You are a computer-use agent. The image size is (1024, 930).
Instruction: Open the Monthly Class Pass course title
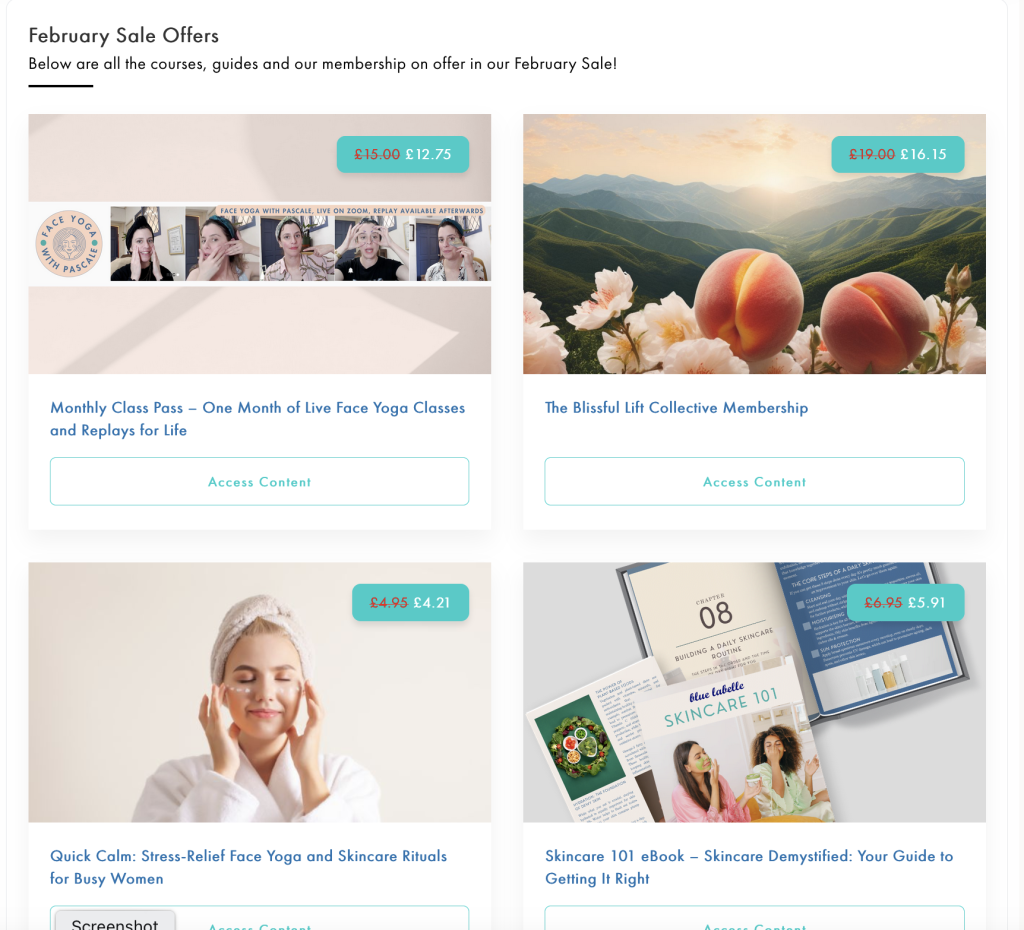(257, 419)
